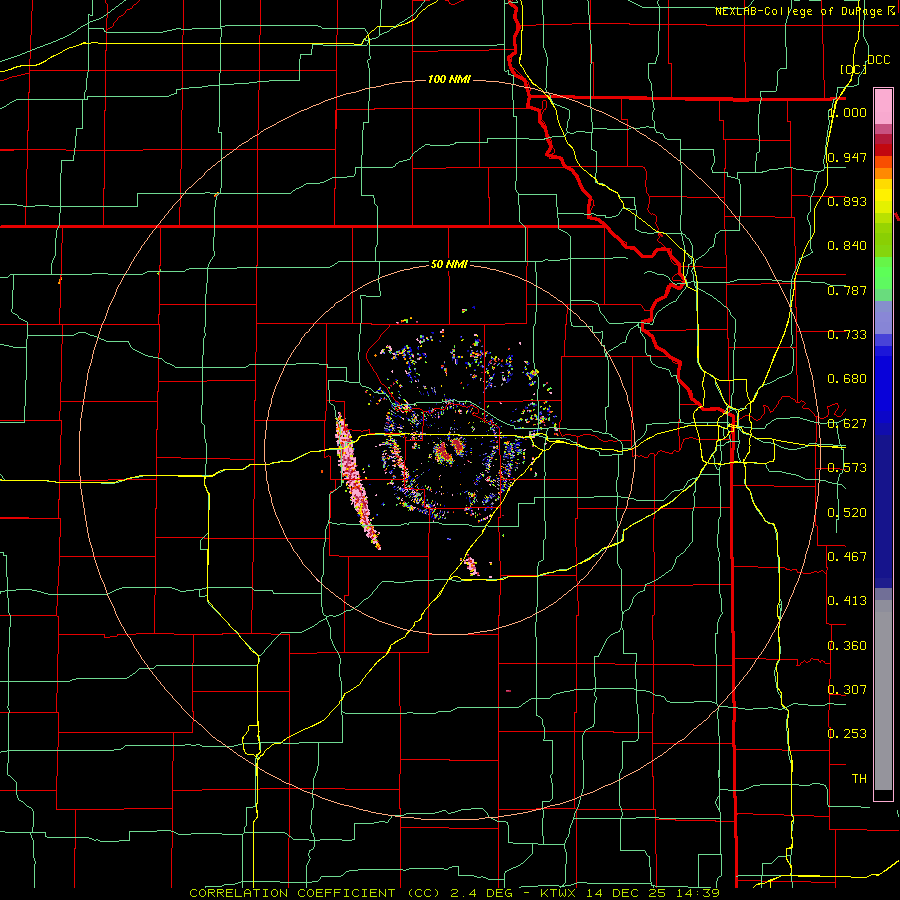
Task: Click the 0.680 value on the legend
Action: (x=847, y=379)
